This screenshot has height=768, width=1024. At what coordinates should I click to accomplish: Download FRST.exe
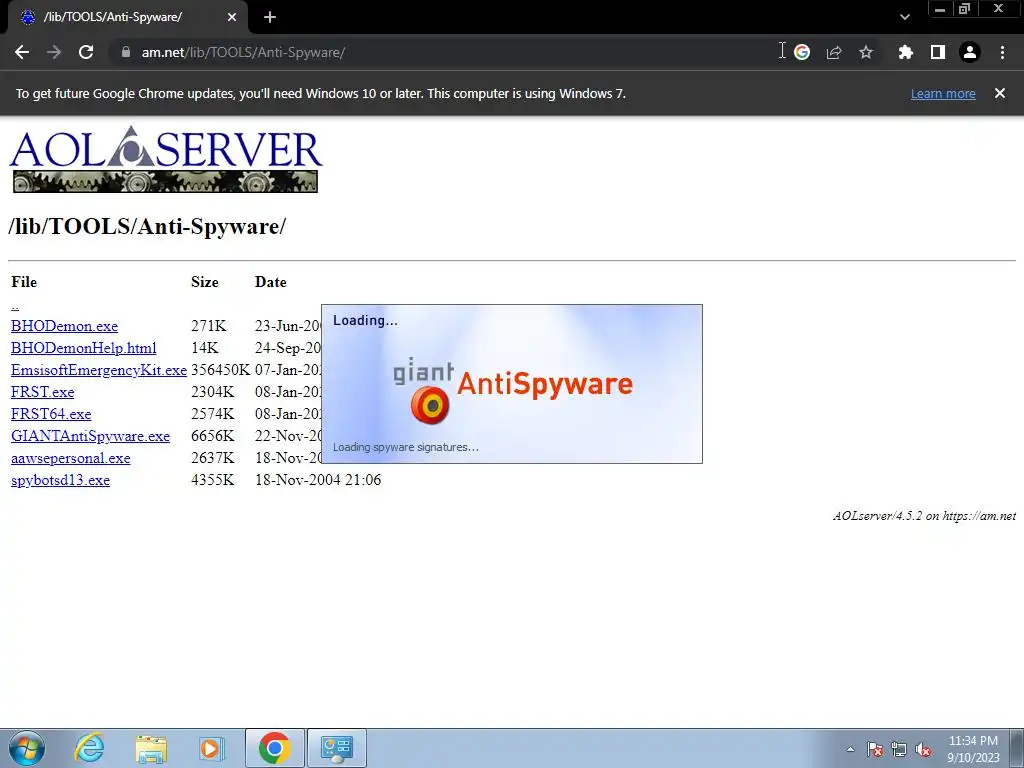[42, 392]
